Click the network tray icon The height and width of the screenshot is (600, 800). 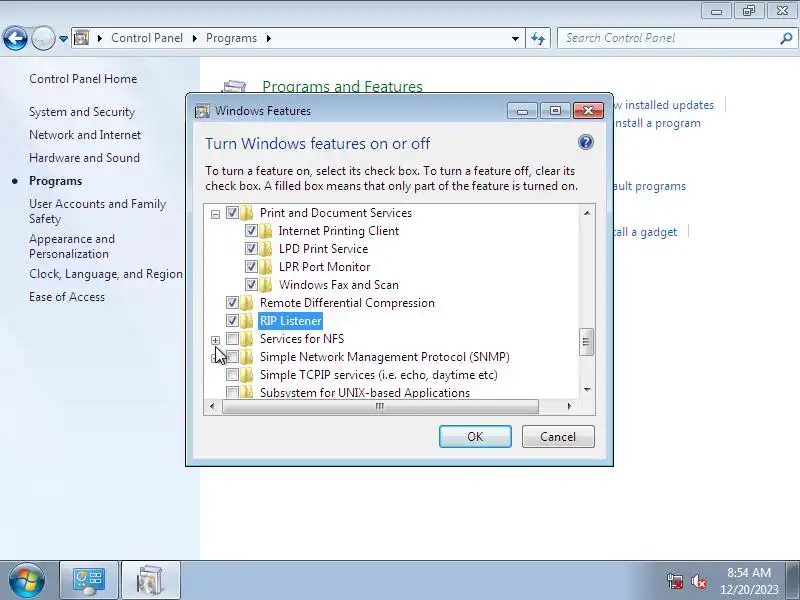click(675, 581)
